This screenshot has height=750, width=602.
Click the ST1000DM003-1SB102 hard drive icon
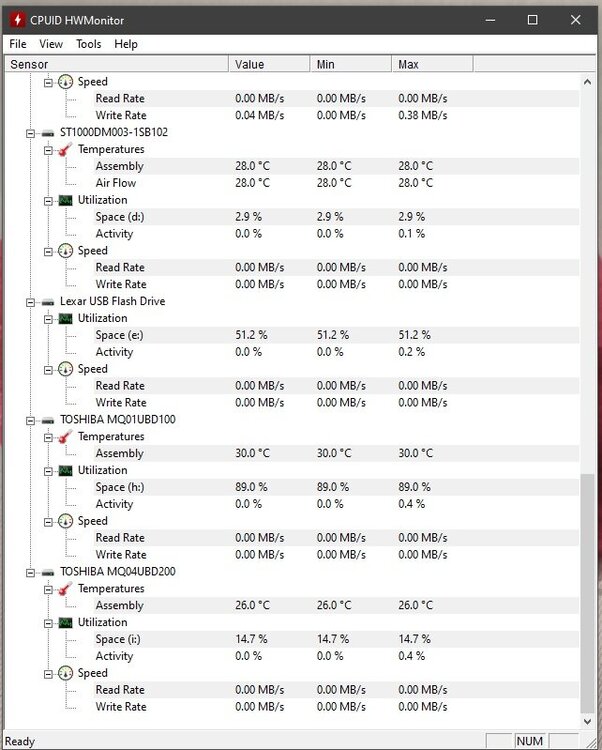48,132
